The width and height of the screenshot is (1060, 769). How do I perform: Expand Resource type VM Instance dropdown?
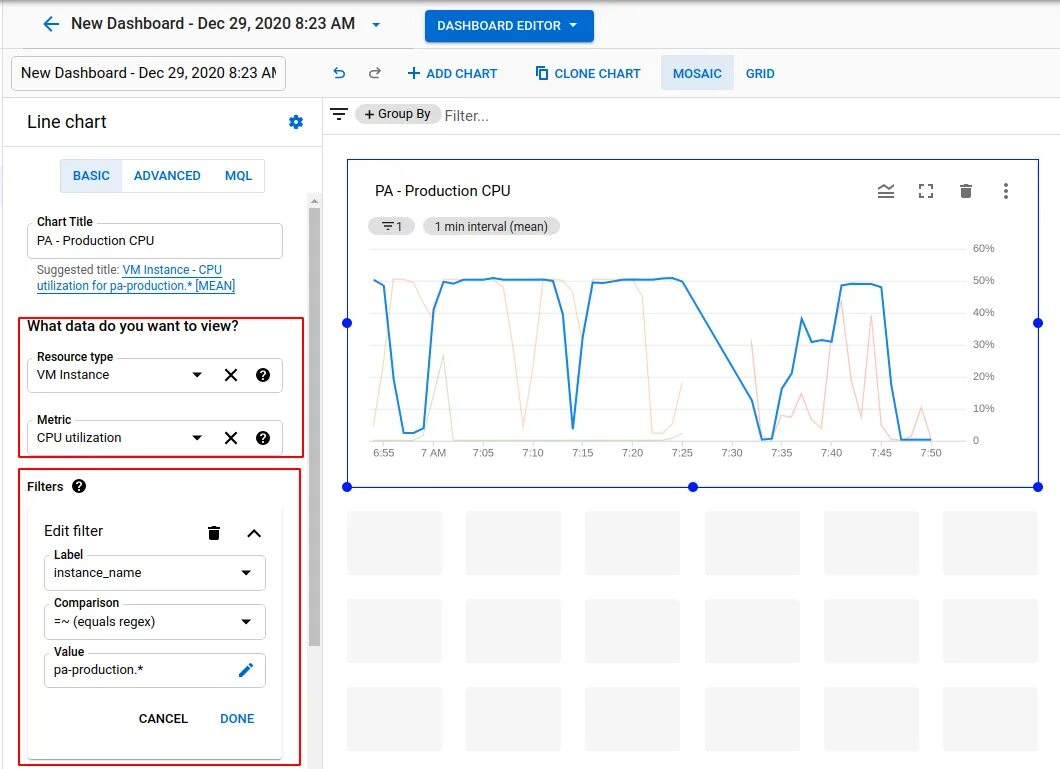197,375
